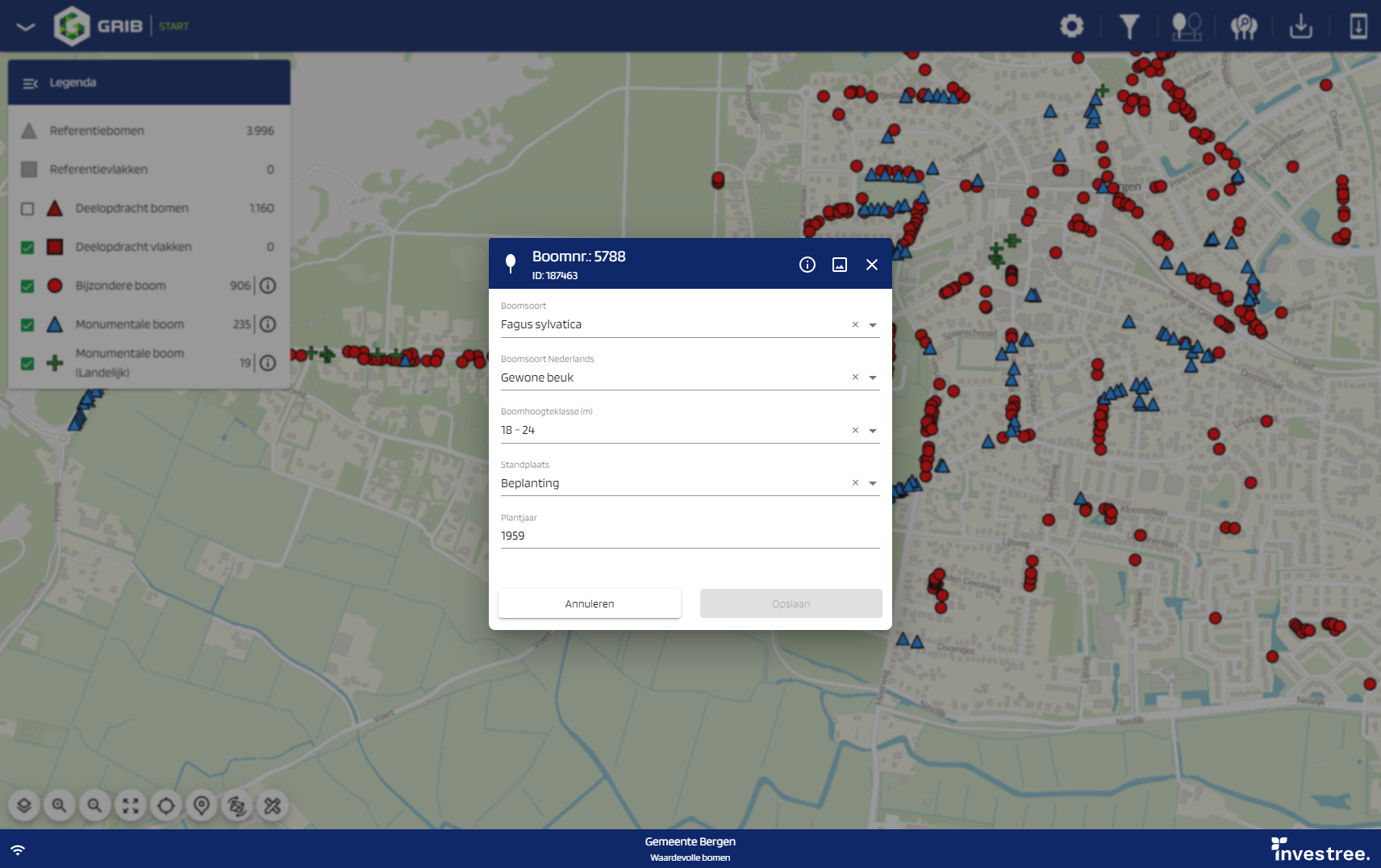
Task: Open the filter tool in the top toolbar
Action: click(1131, 26)
